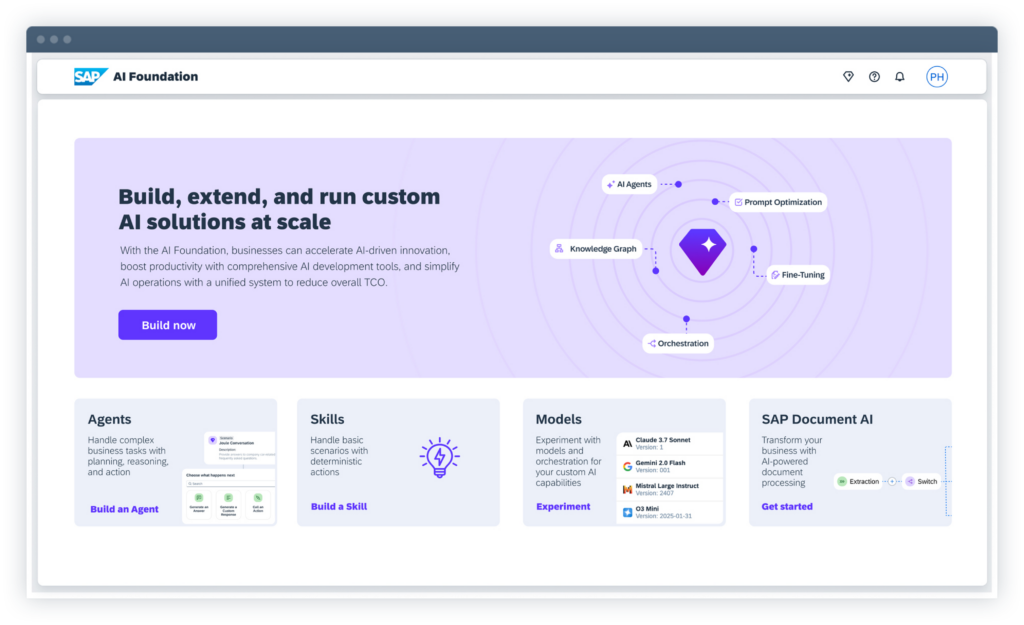Select the Claude 3.7 Sonnet model icon

point(627,441)
